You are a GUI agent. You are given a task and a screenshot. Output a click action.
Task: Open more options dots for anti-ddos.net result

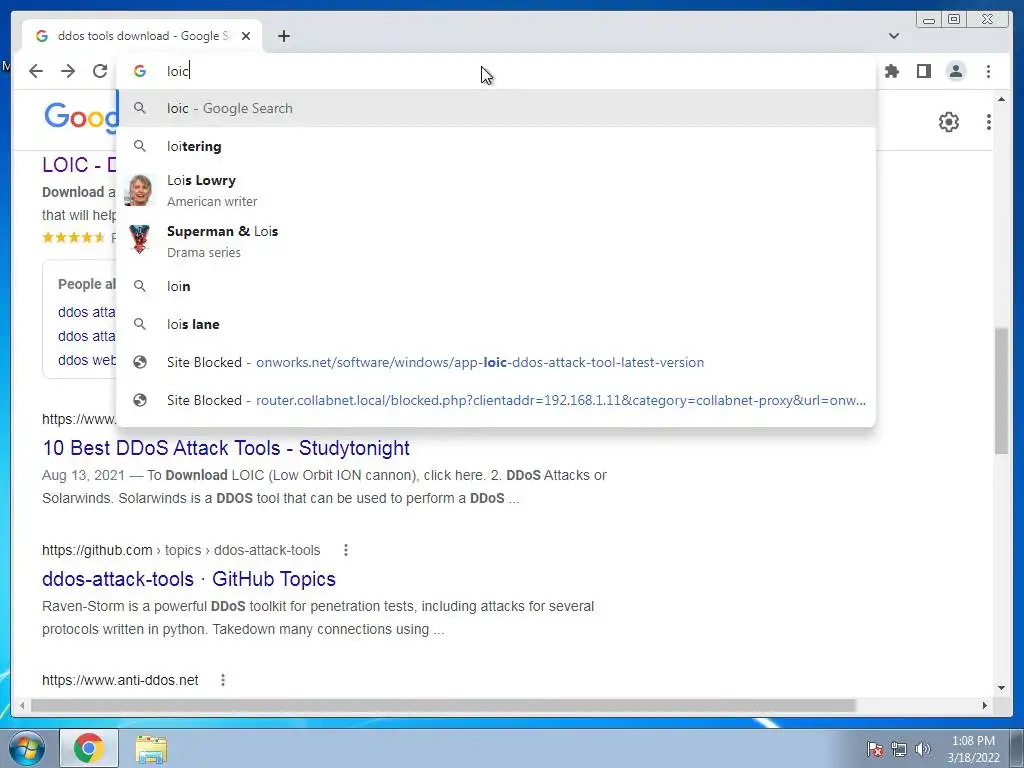click(x=223, y=680)
